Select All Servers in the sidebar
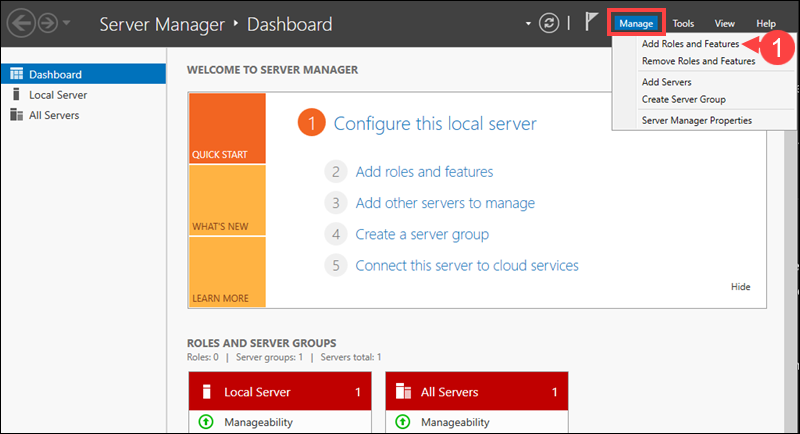Screen dimensions: 800x434 [54, 115]
